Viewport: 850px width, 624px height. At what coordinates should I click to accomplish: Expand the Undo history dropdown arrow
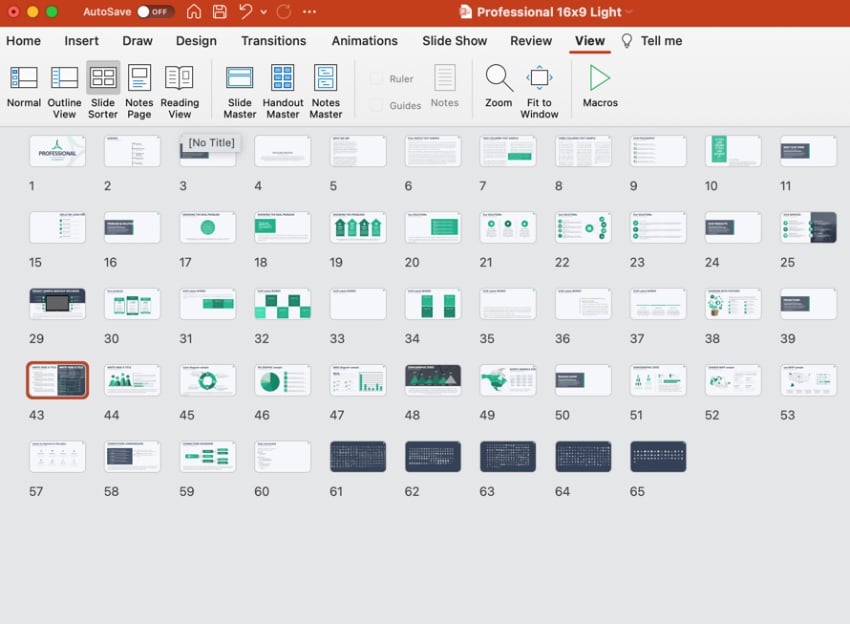pos(263,12)
